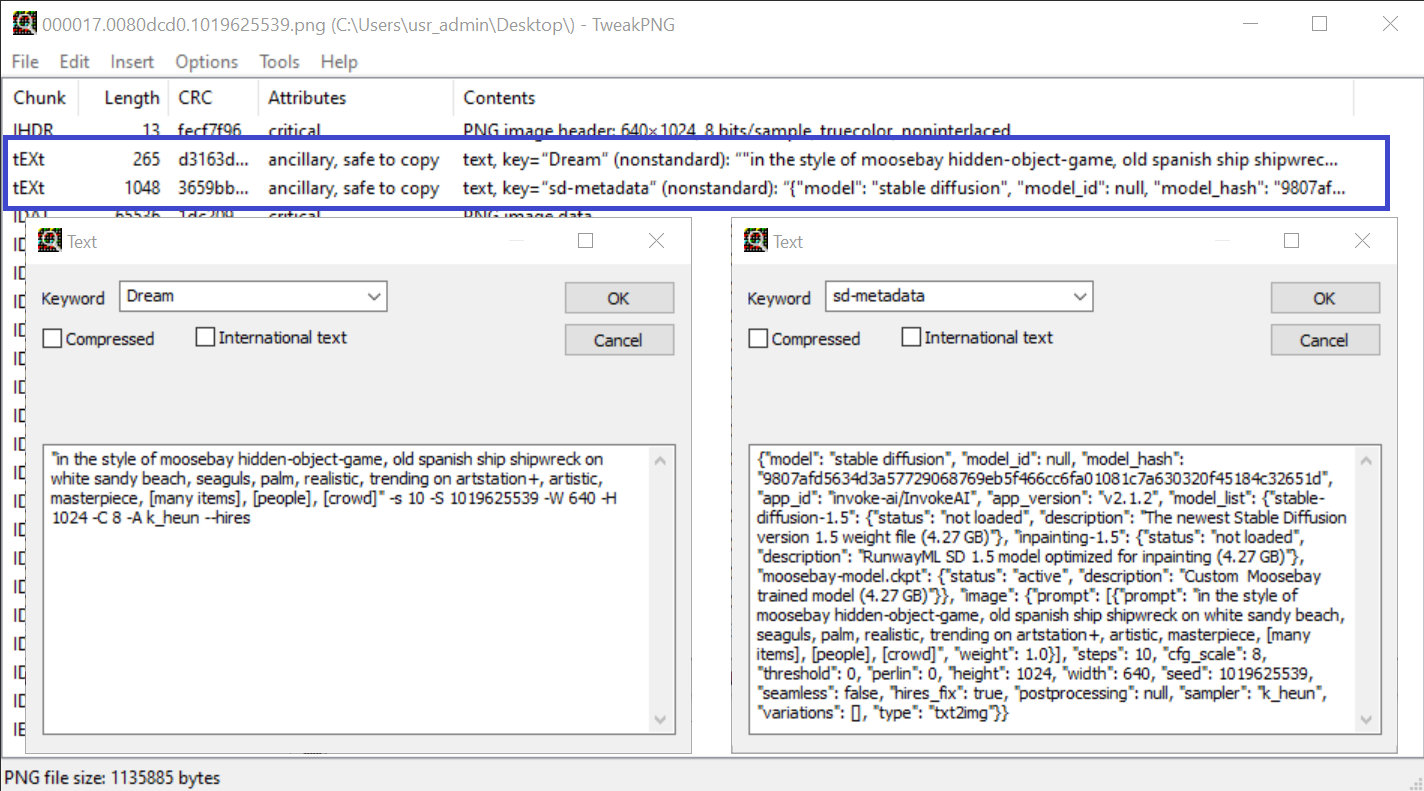The height and width of the screenshot is (791, 1424).
Task: Close the sd-metadata Text dialog with X
Action: point(1362,241)
